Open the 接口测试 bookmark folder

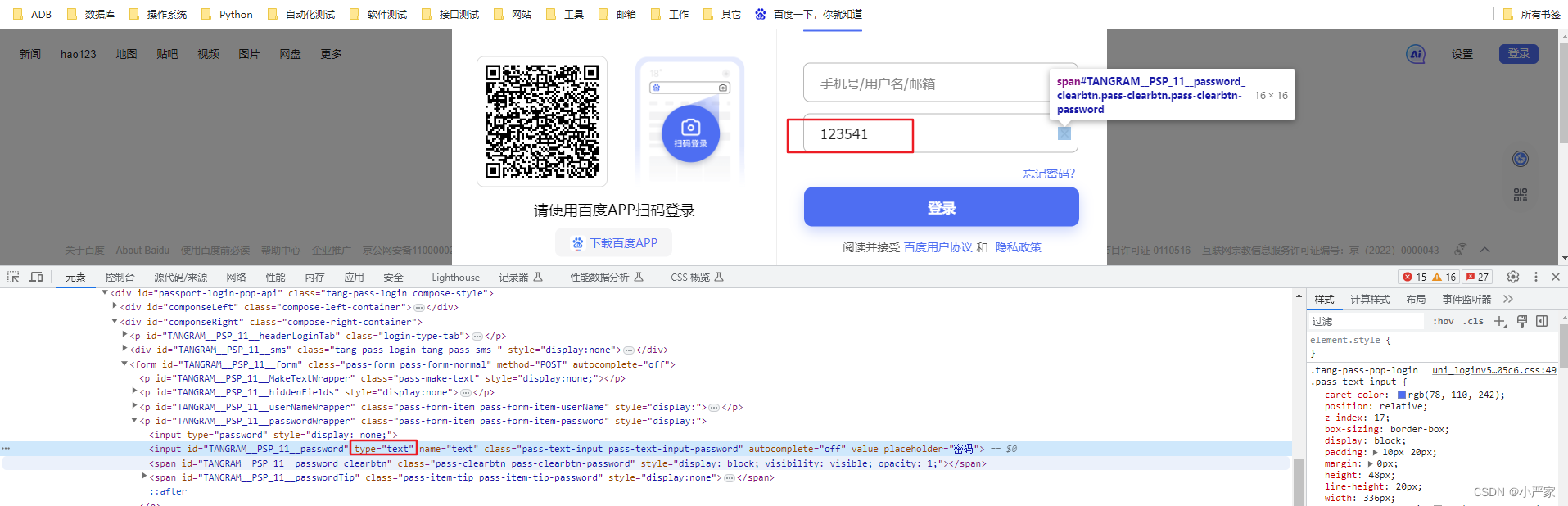tap(450, 14)
